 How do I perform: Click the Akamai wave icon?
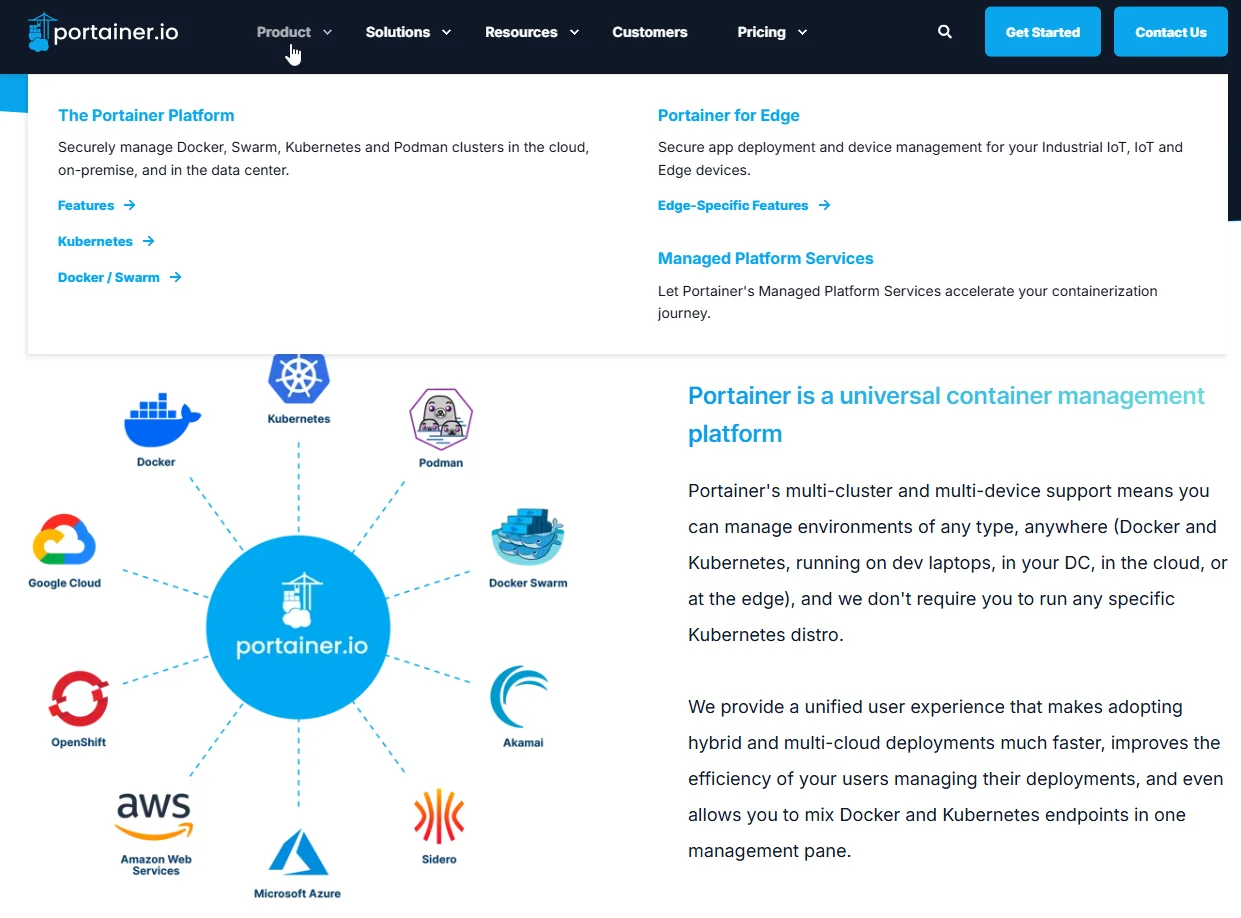(520, 697)
